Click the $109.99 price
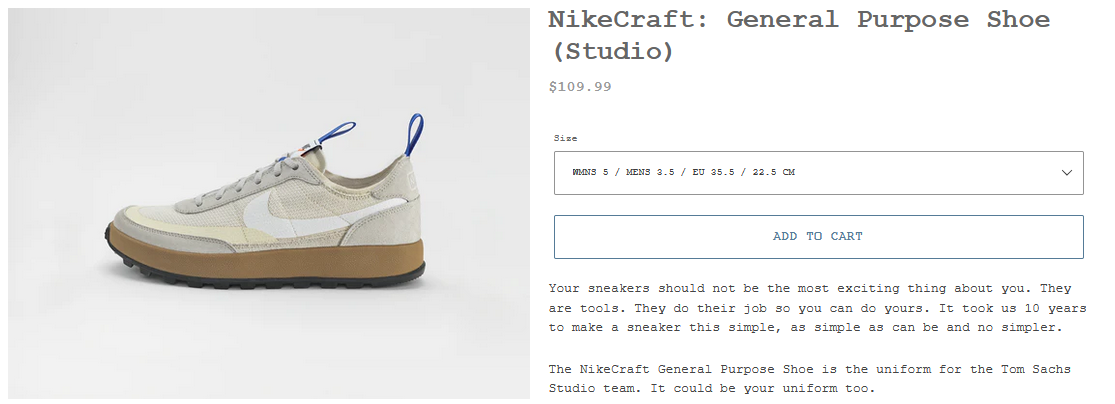This screenshot has height=404, width=1115. [x=580, y=87]
